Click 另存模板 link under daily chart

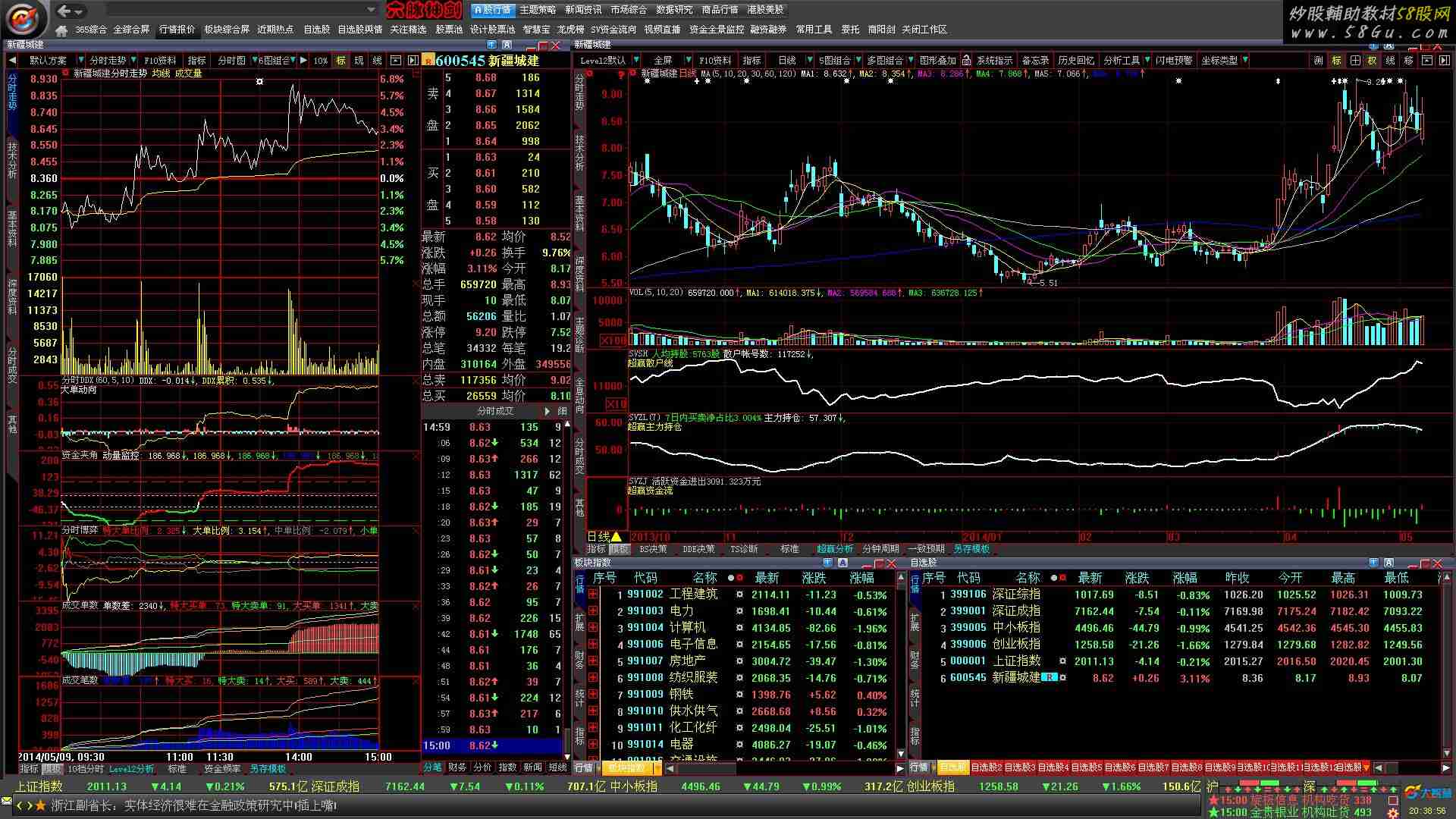pyautogui.click(x=971, y=549)
